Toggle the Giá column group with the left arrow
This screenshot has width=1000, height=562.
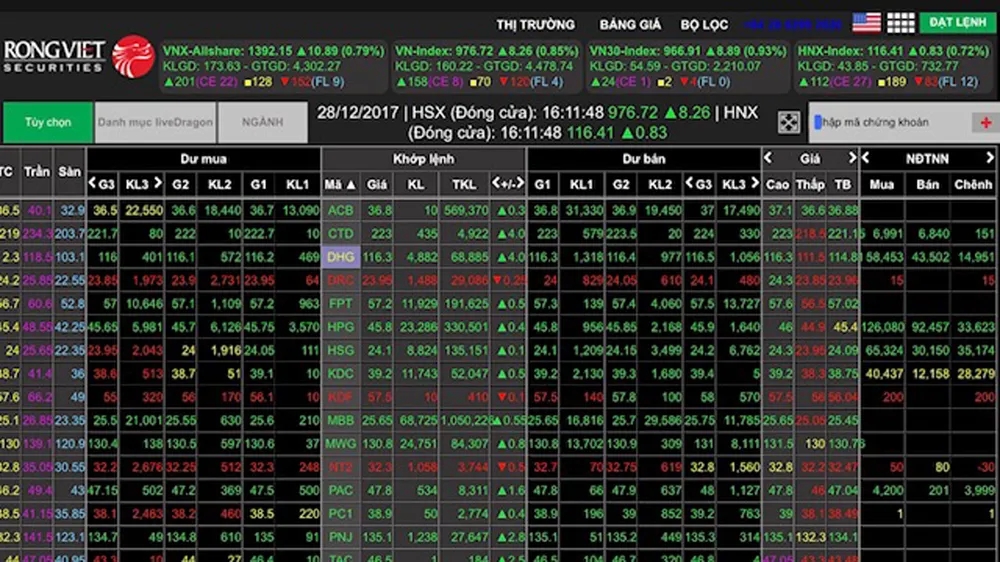point(769,158)
